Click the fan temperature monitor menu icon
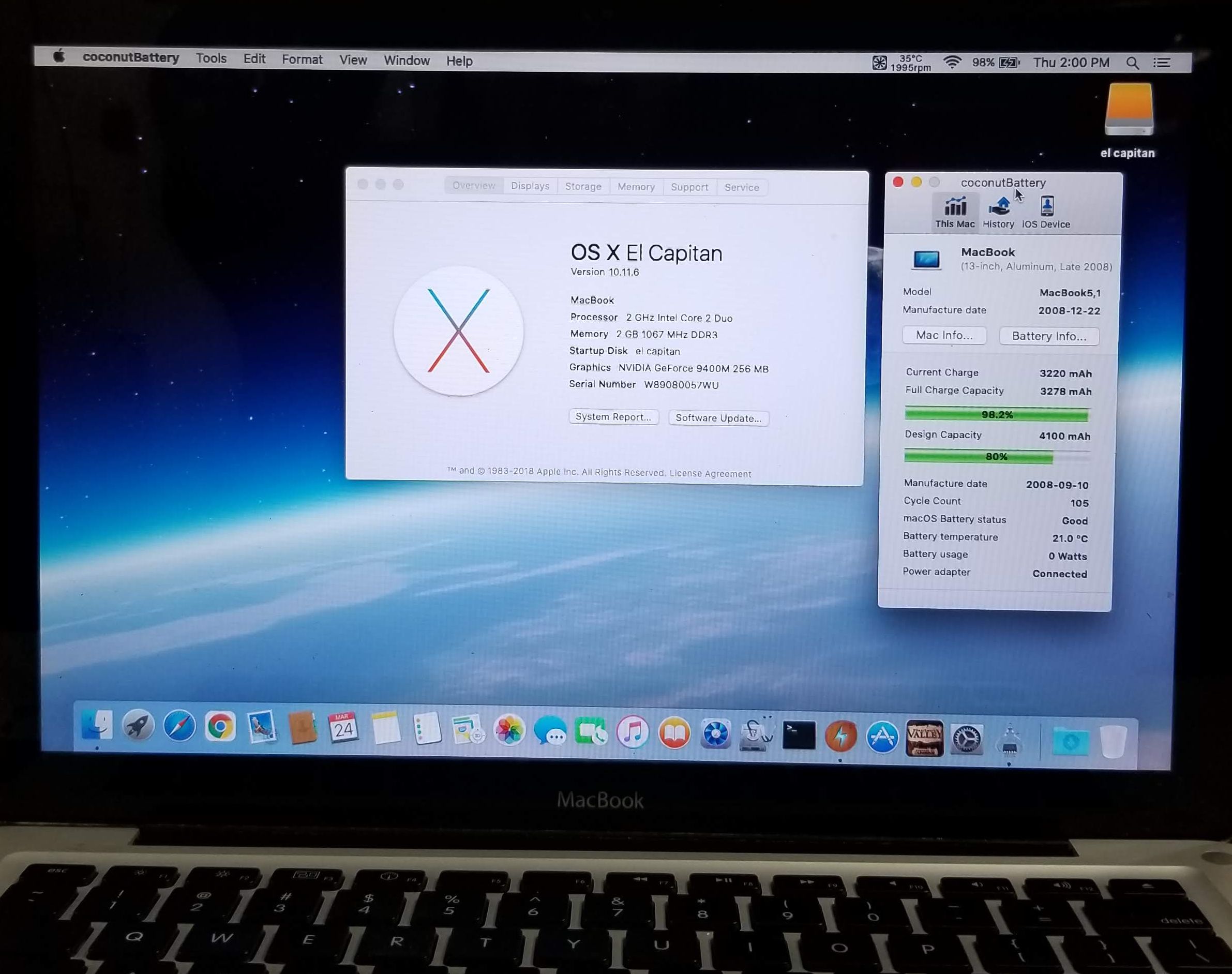The height and width of the screenshot is (974, 1232). tap(880, 63)
